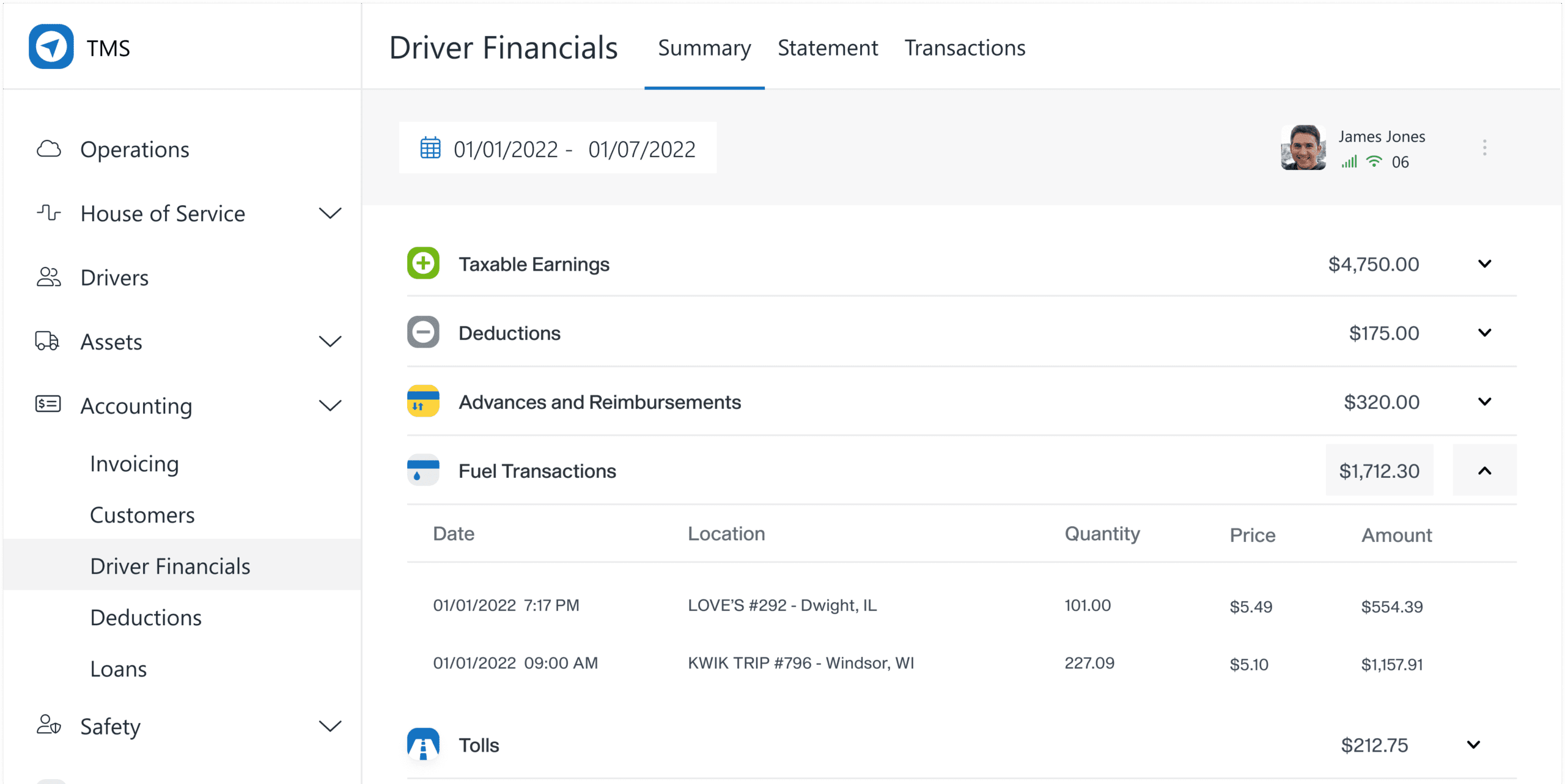Switch to the Statement tab

[x=828, y=48]
